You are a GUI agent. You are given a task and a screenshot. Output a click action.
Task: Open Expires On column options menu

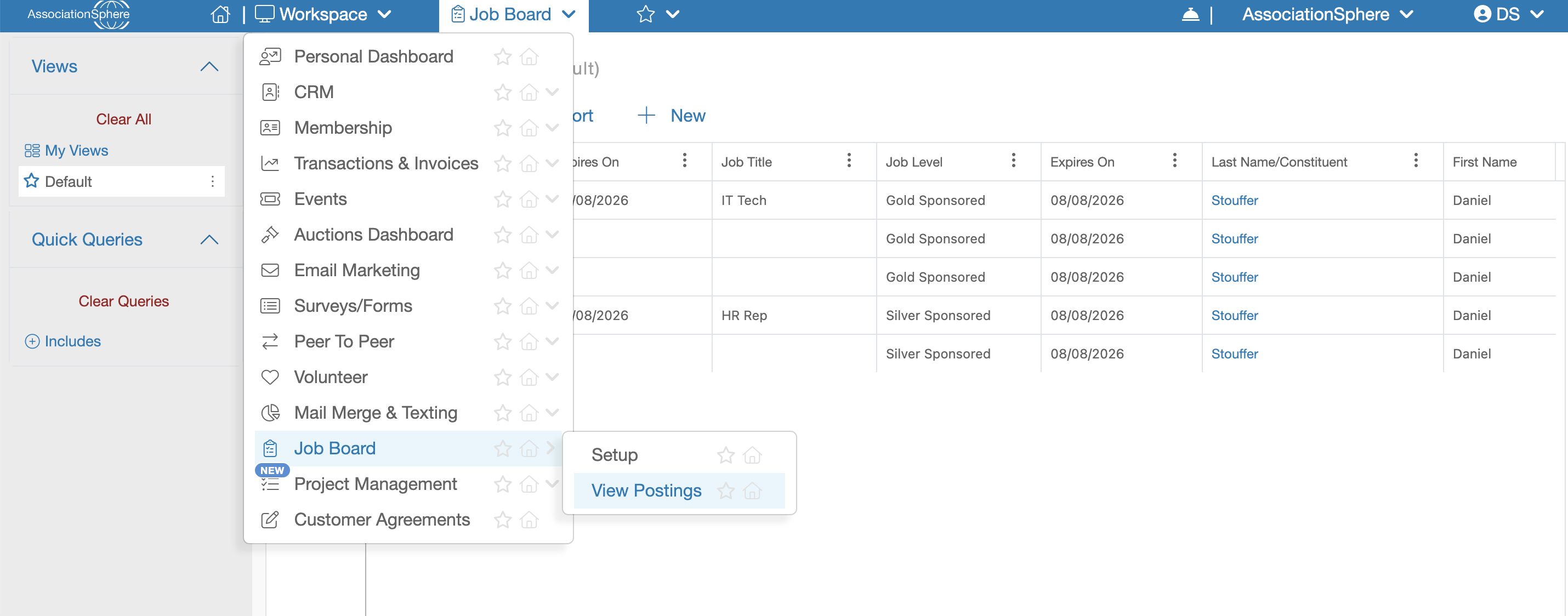(x=1174, y=161)
